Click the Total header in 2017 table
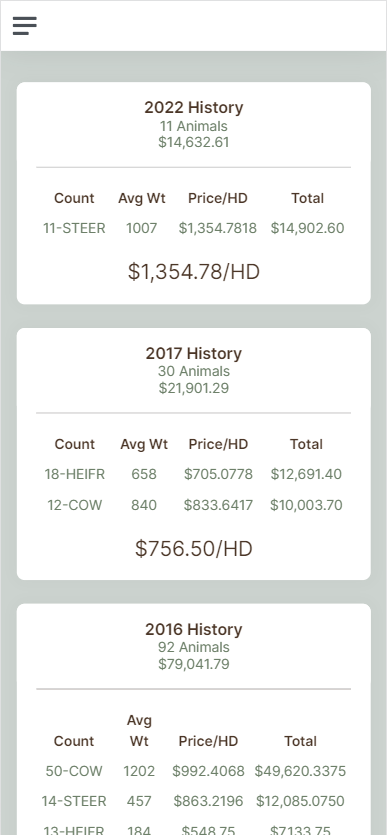 click(306, 444)
